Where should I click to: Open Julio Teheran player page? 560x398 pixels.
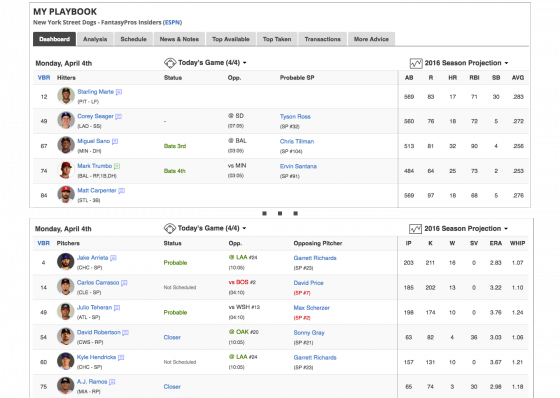click(94, 307)
